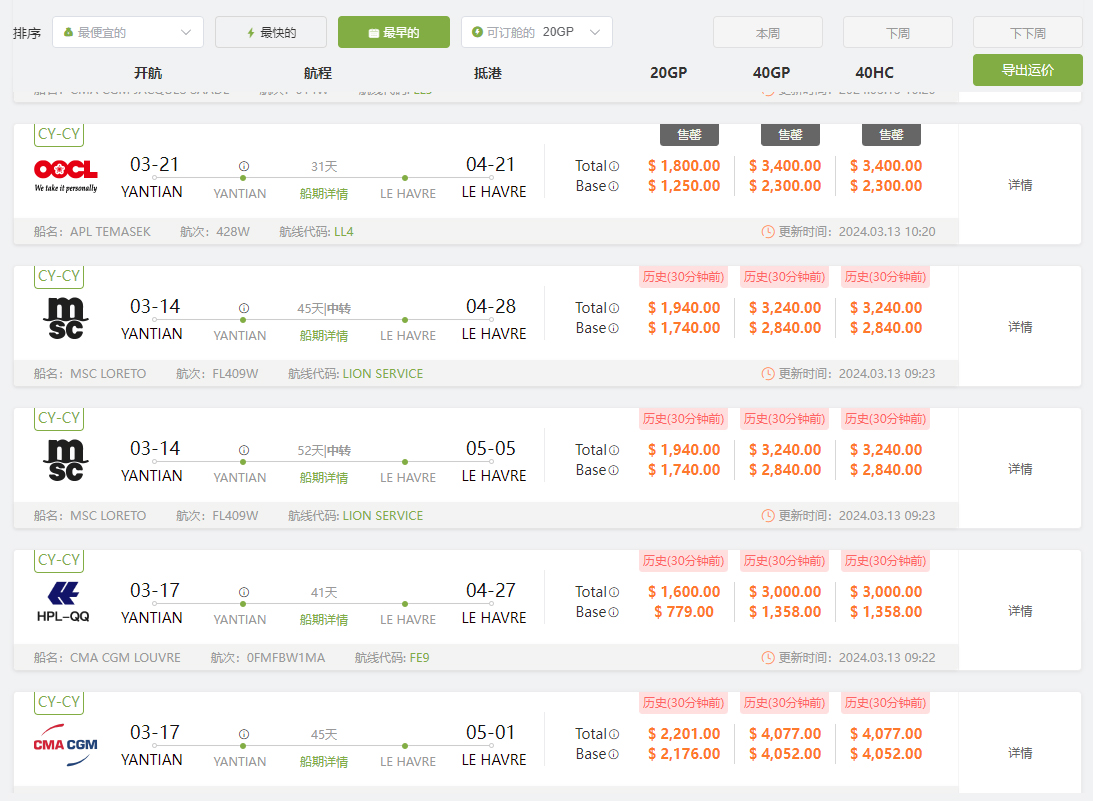This screenshot has height=801, width=1093.
Task: Click the Base info icon in the HPL-QQ row
Action: click(x=614, y=612)
